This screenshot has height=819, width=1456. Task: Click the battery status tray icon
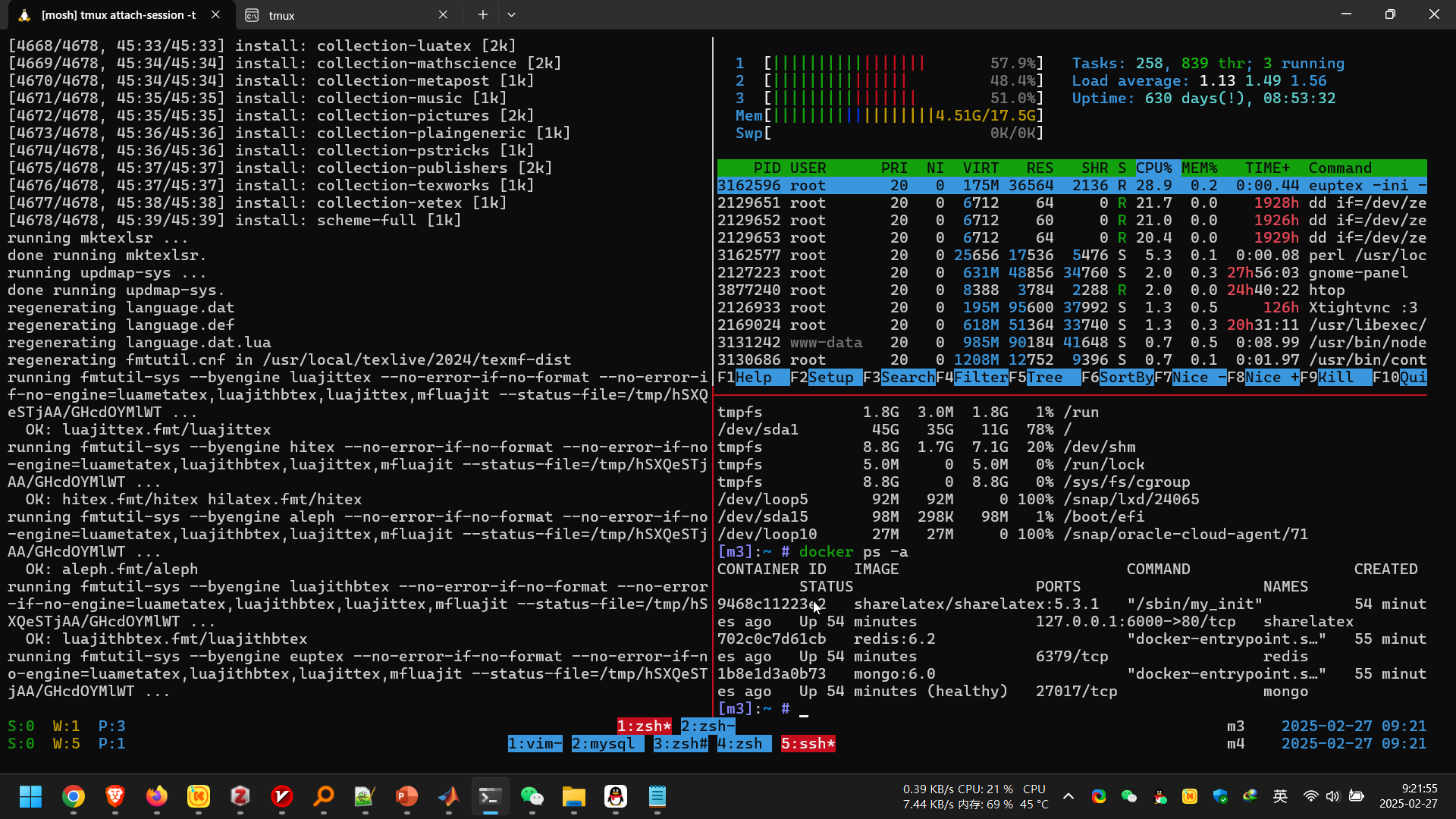coord(1357,796)
